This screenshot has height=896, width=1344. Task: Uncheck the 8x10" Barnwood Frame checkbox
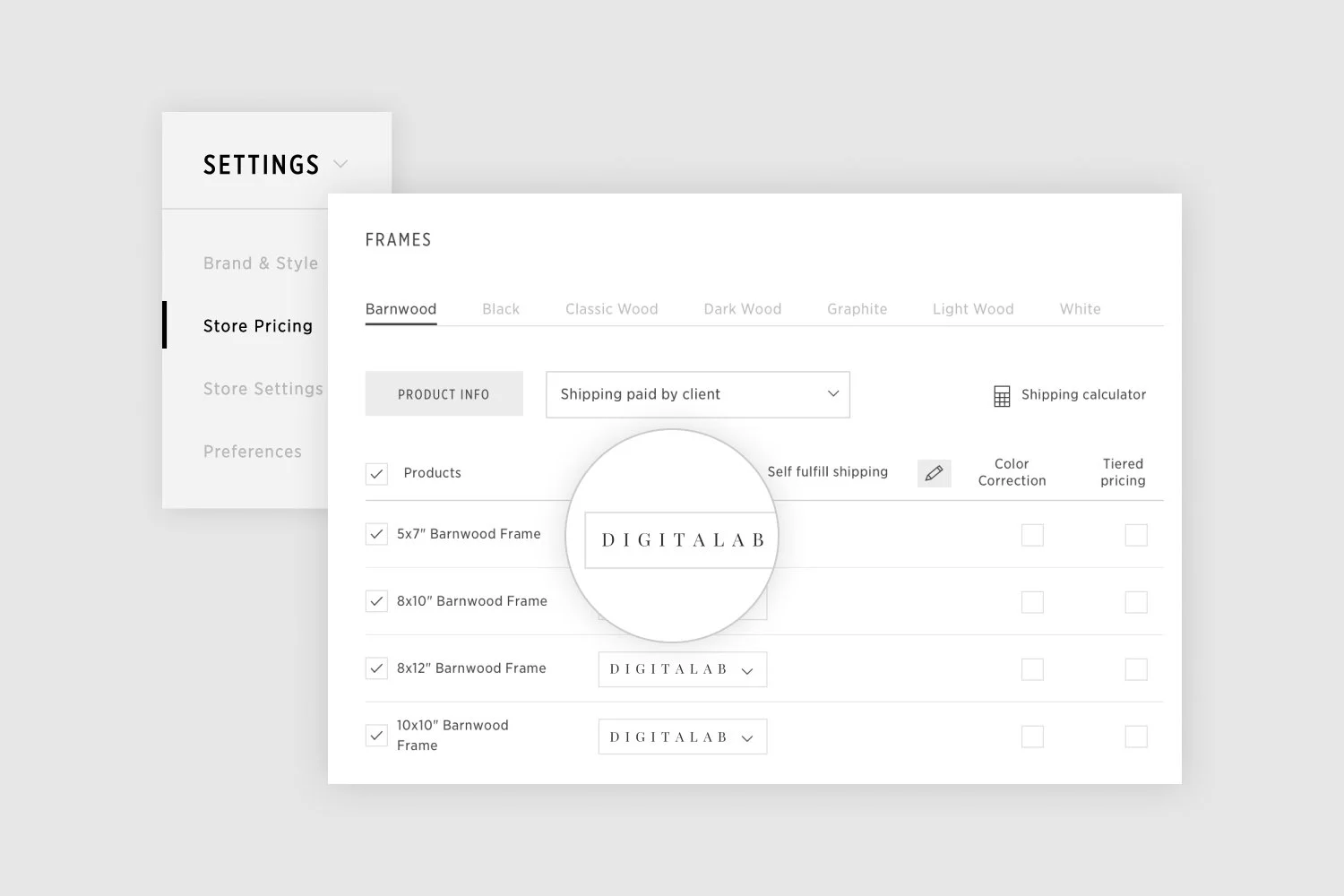point(376,601)
